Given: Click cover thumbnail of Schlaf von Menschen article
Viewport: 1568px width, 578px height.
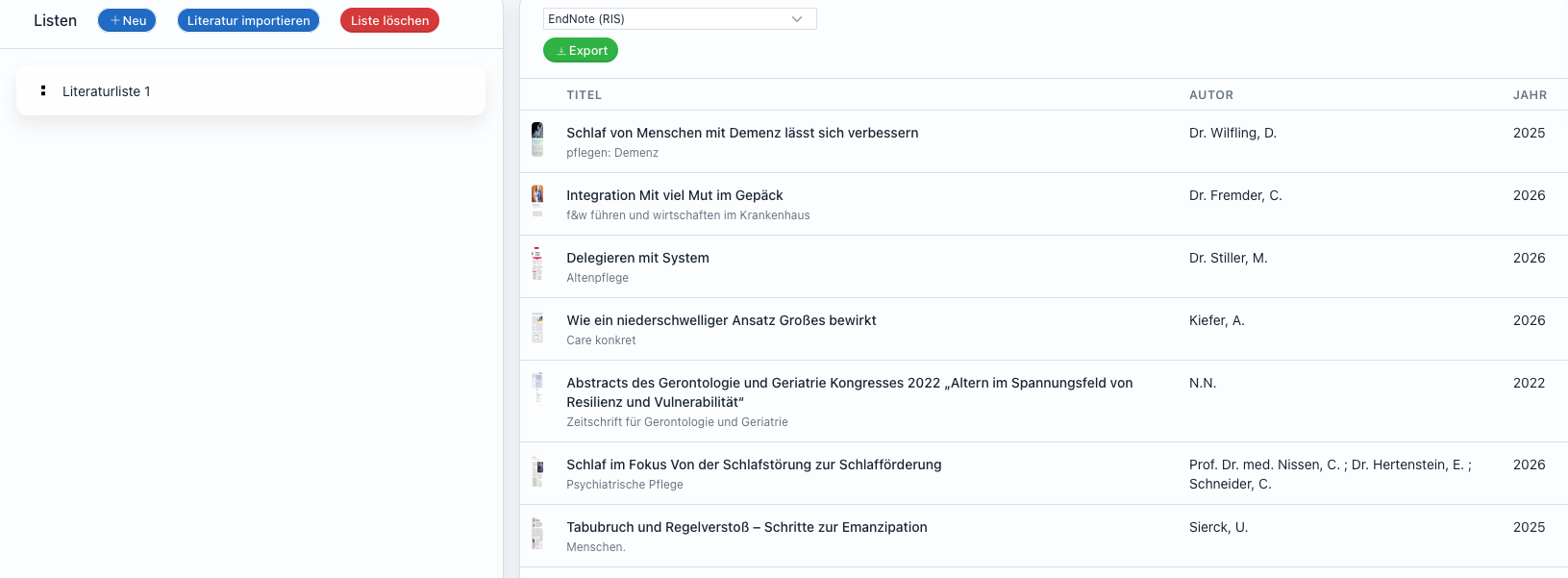Looking at the screenshot, I should point(537,139).
